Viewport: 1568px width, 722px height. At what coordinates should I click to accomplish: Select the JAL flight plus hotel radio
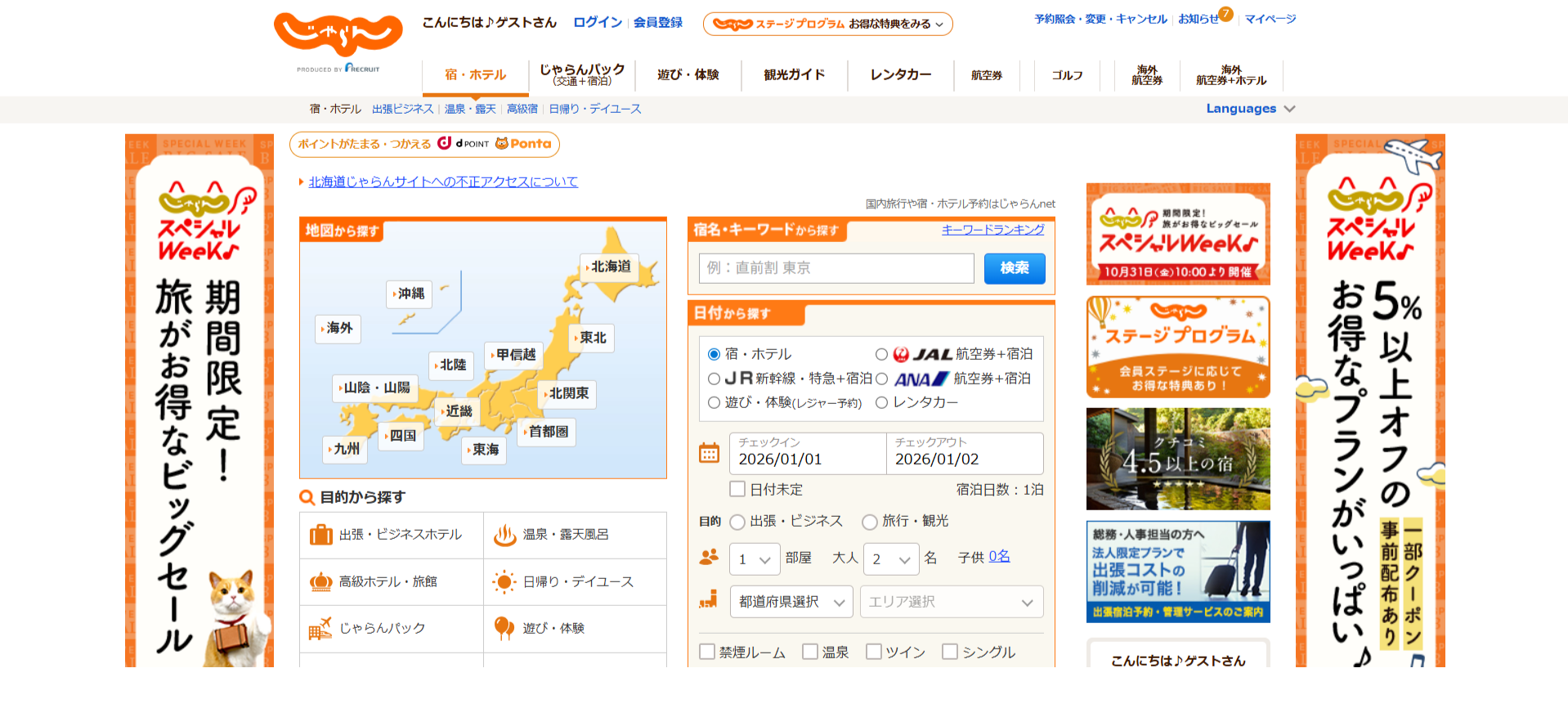click(881, 354)
